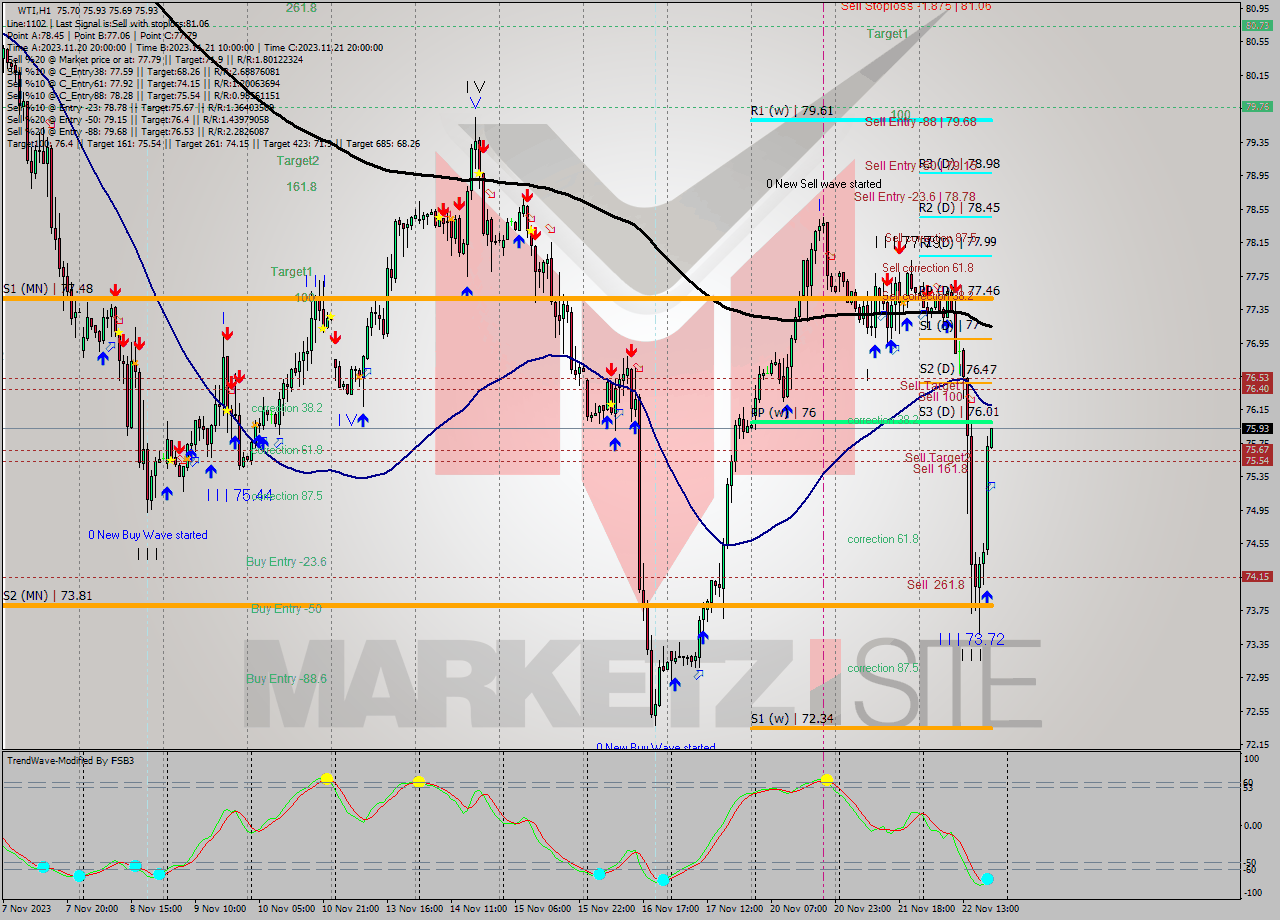Screen dimensions: 1280x920
Task: Click the 'Sell correction 61.8' label
Action: tap(928, 268)
